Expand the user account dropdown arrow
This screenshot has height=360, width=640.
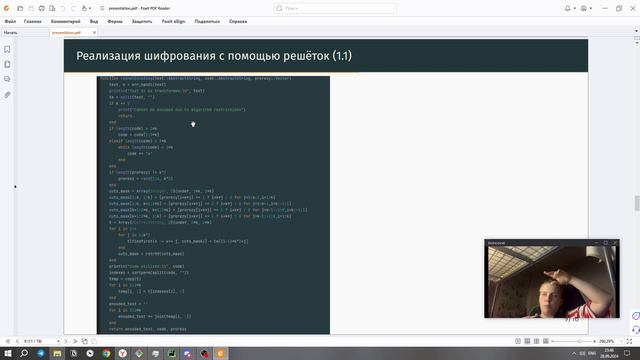click(x=591, y=8)
